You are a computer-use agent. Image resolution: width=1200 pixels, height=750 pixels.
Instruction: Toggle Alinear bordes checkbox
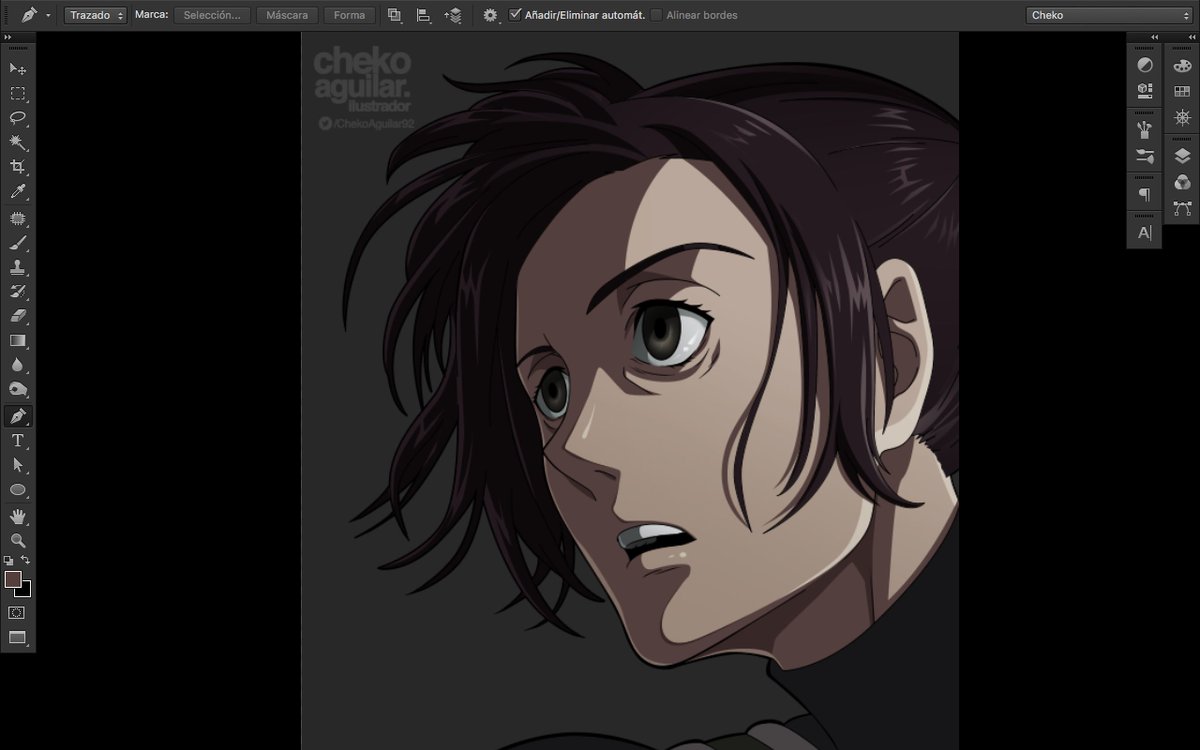coord(656,15)
